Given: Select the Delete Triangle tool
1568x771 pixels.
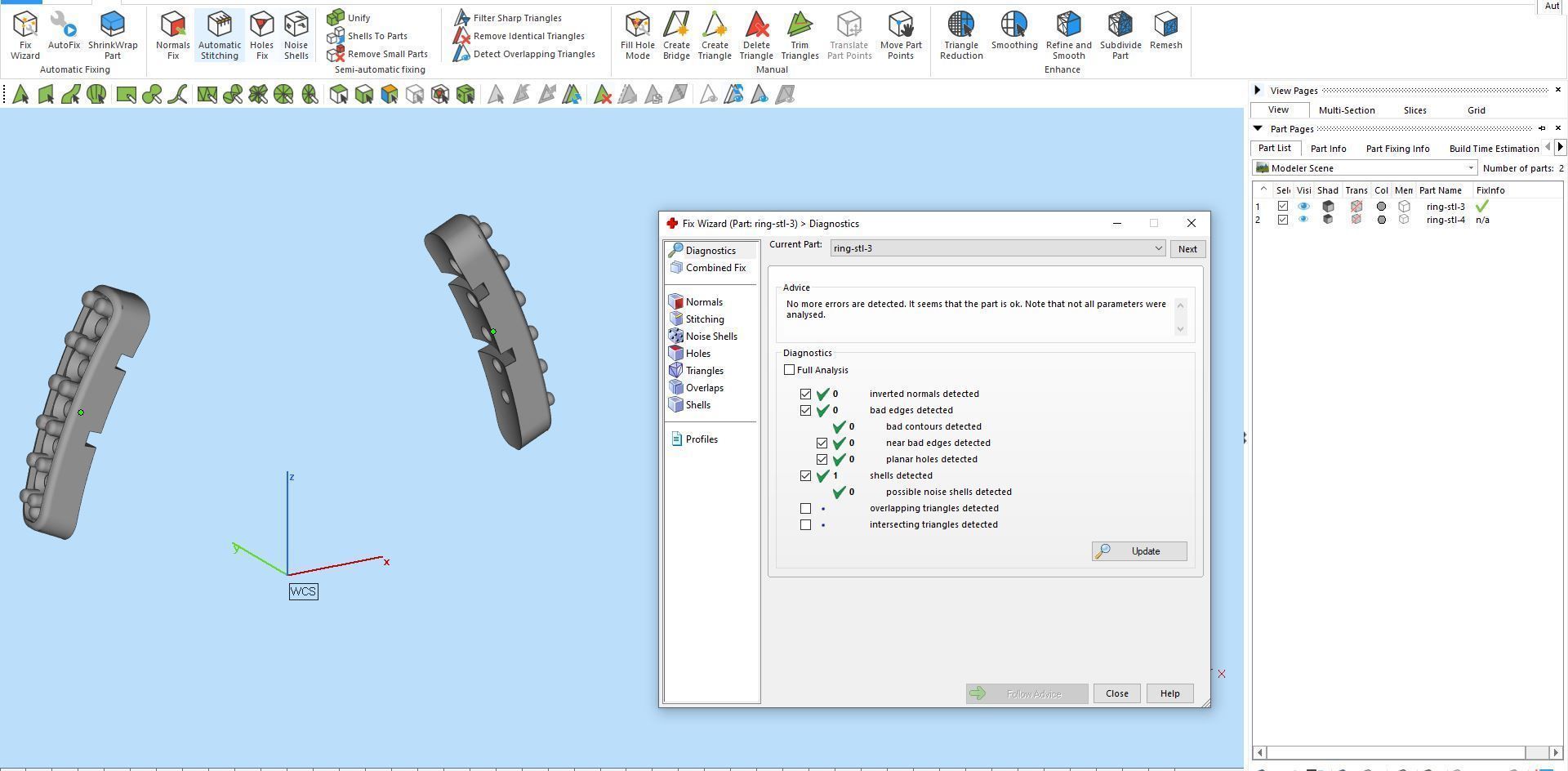Looking at the screenshot, I should tap(756, 35).
